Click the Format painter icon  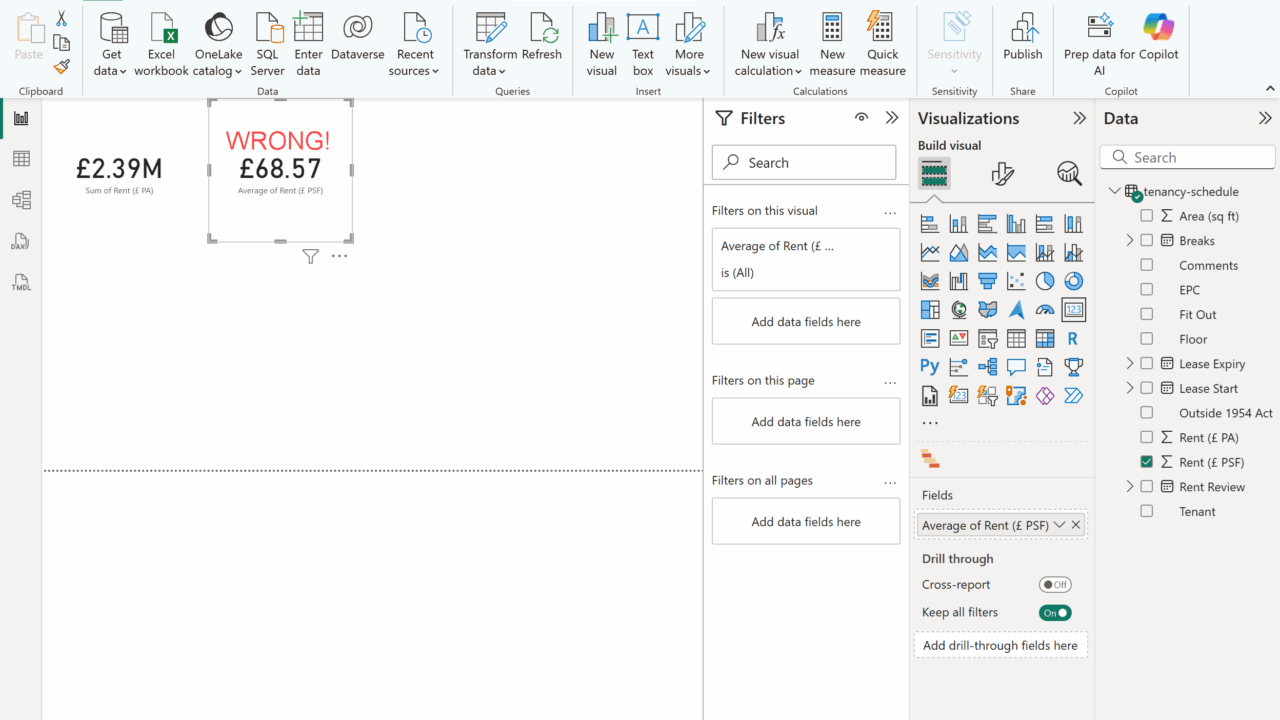[61, 67]
